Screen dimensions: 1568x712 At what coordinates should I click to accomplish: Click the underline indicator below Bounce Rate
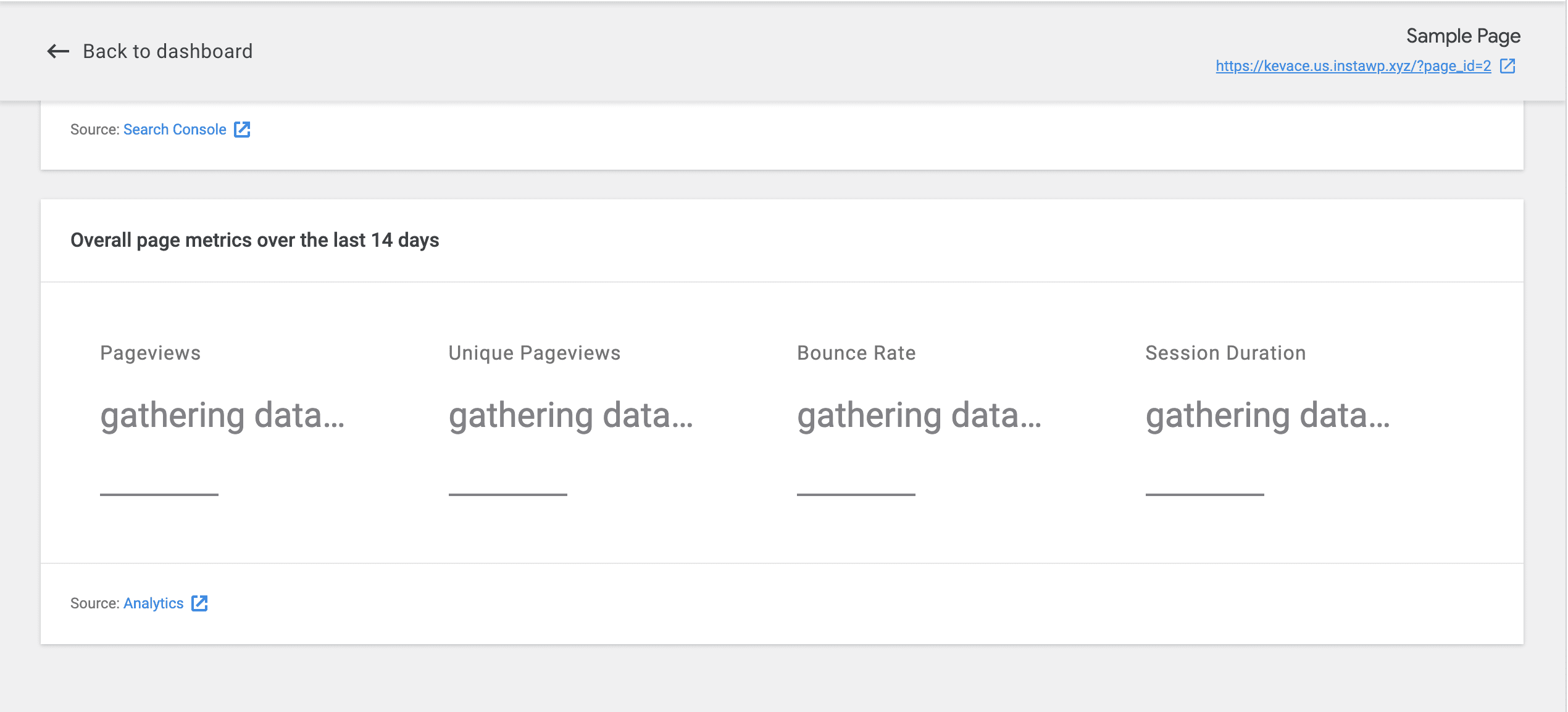[856, 494]
